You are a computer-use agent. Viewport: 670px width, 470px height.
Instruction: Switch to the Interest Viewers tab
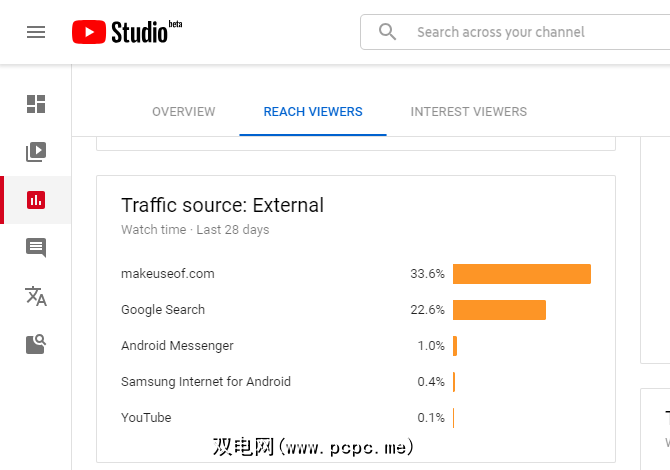click(x=468, y=112)
